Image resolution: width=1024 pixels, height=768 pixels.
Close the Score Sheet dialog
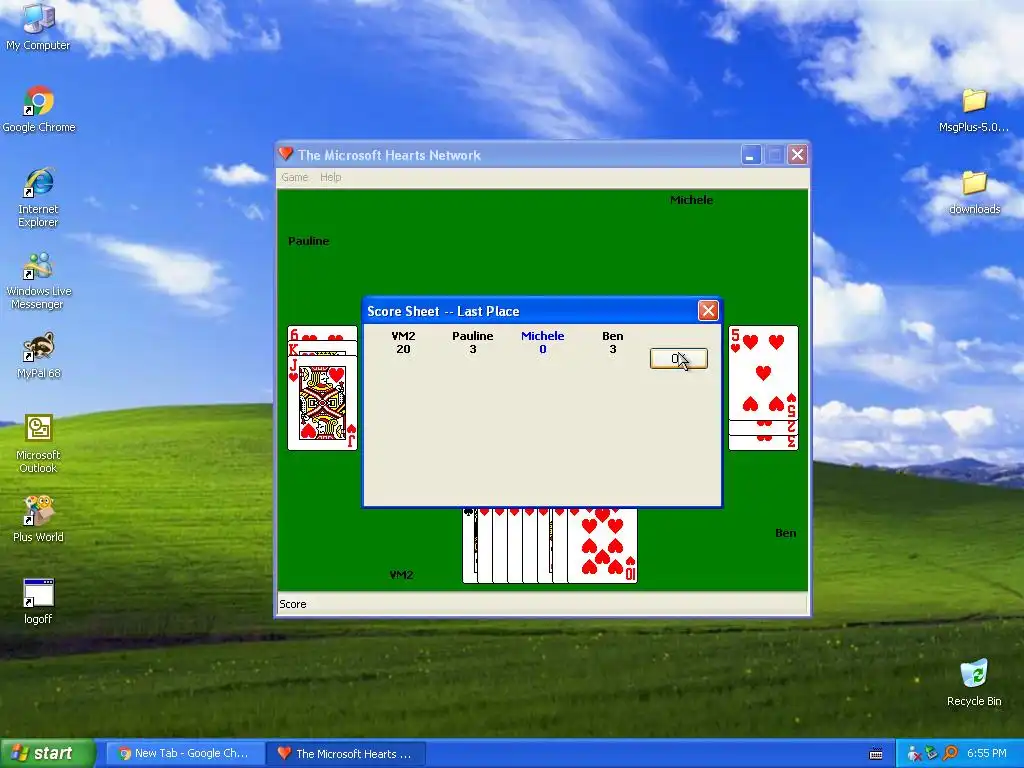point(708,311)
